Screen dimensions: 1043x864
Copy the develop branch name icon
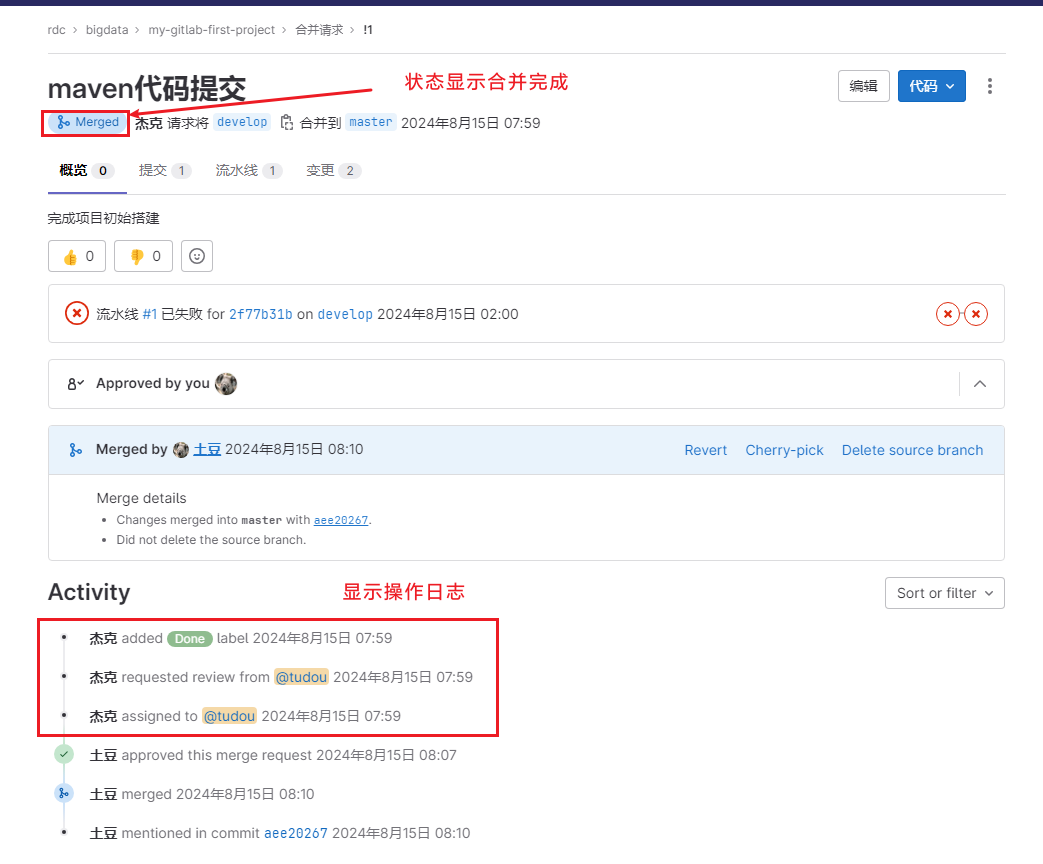coord(287,122)
